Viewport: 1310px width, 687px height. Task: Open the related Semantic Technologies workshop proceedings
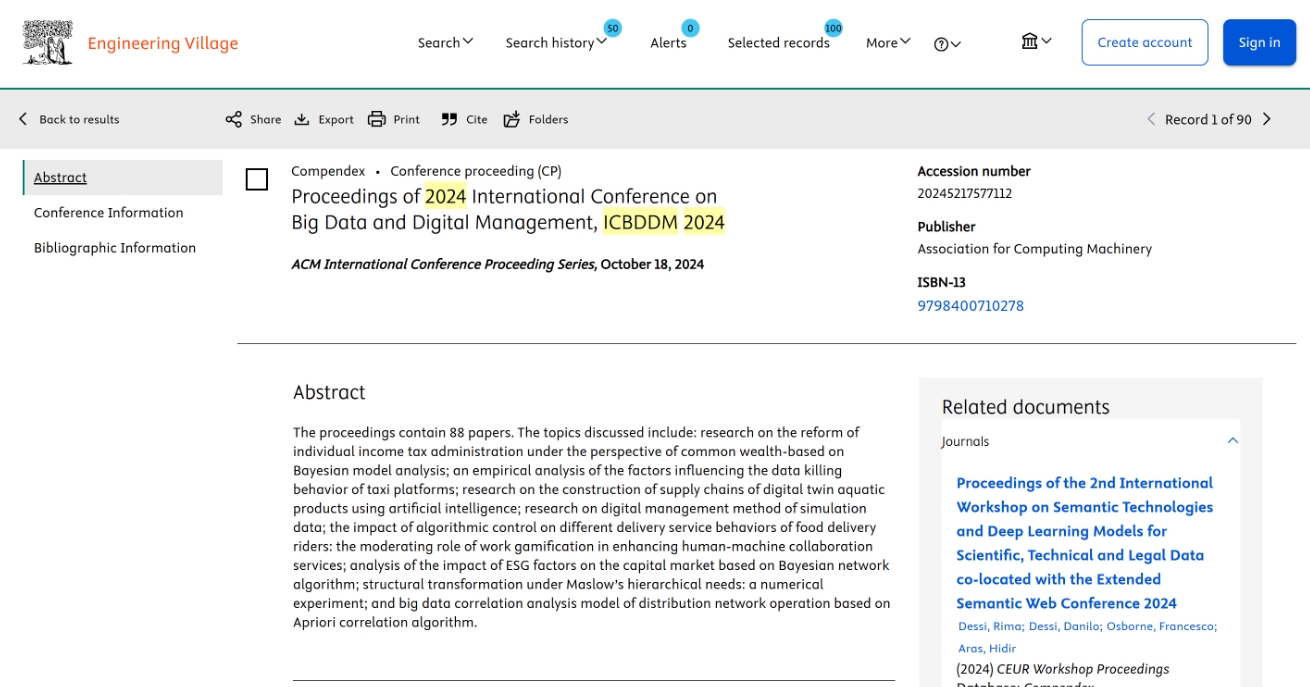(1085, 543)
